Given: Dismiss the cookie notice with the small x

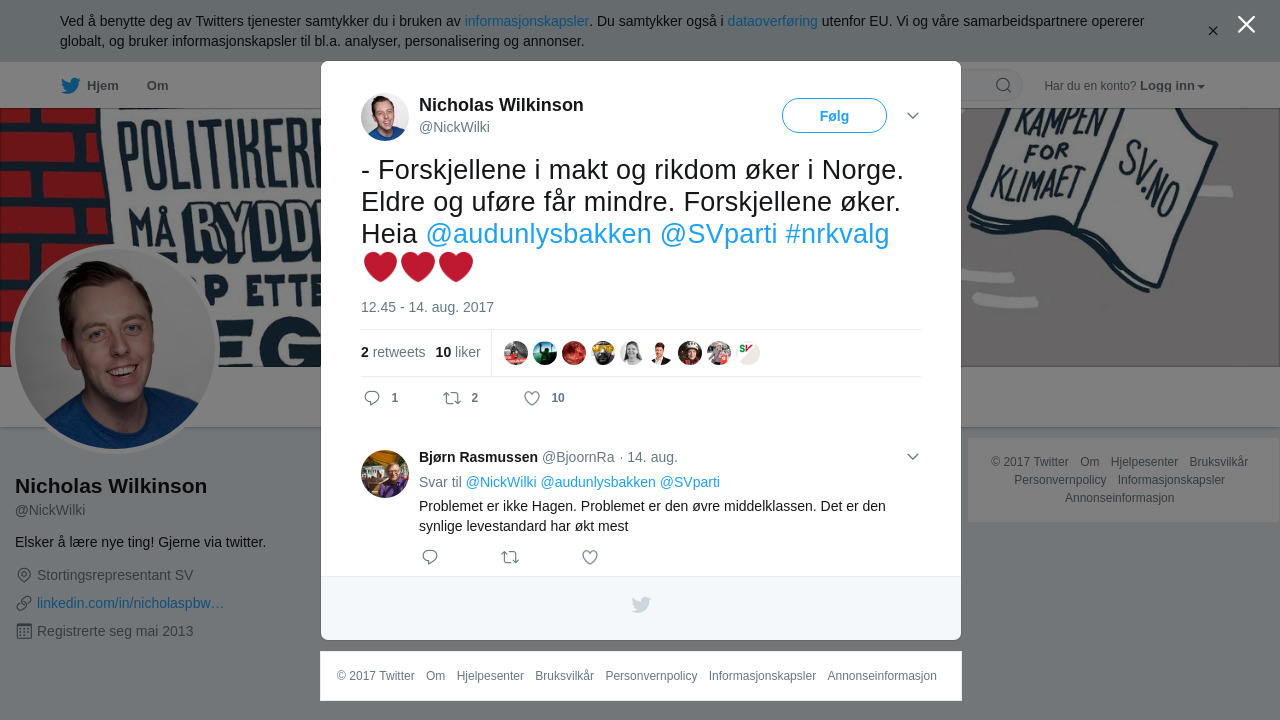Looking at the screenshot, I should pyautogui.click(x=1213, y=31).
